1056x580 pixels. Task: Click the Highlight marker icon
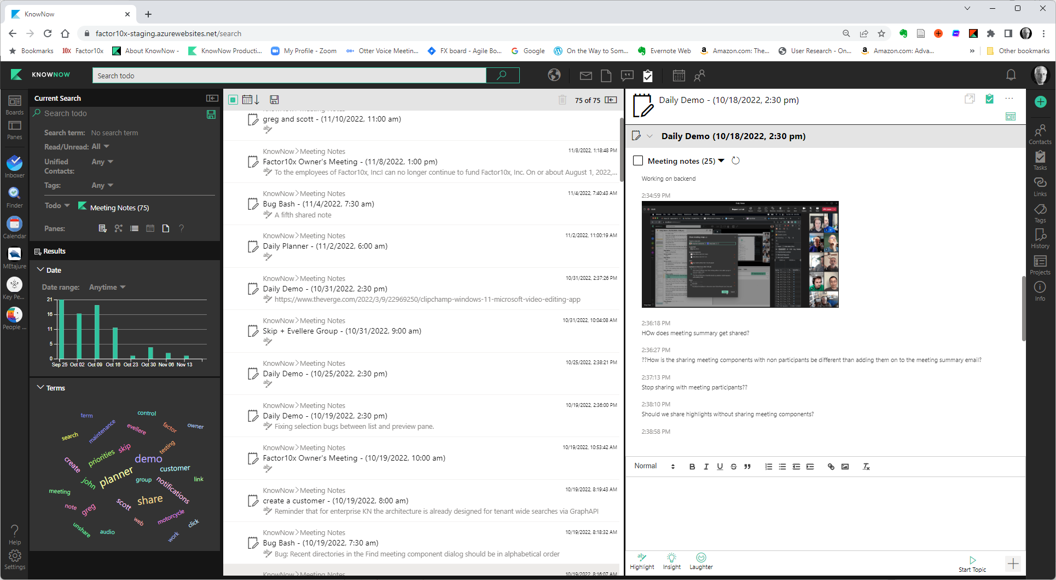(x=642, y=558)
